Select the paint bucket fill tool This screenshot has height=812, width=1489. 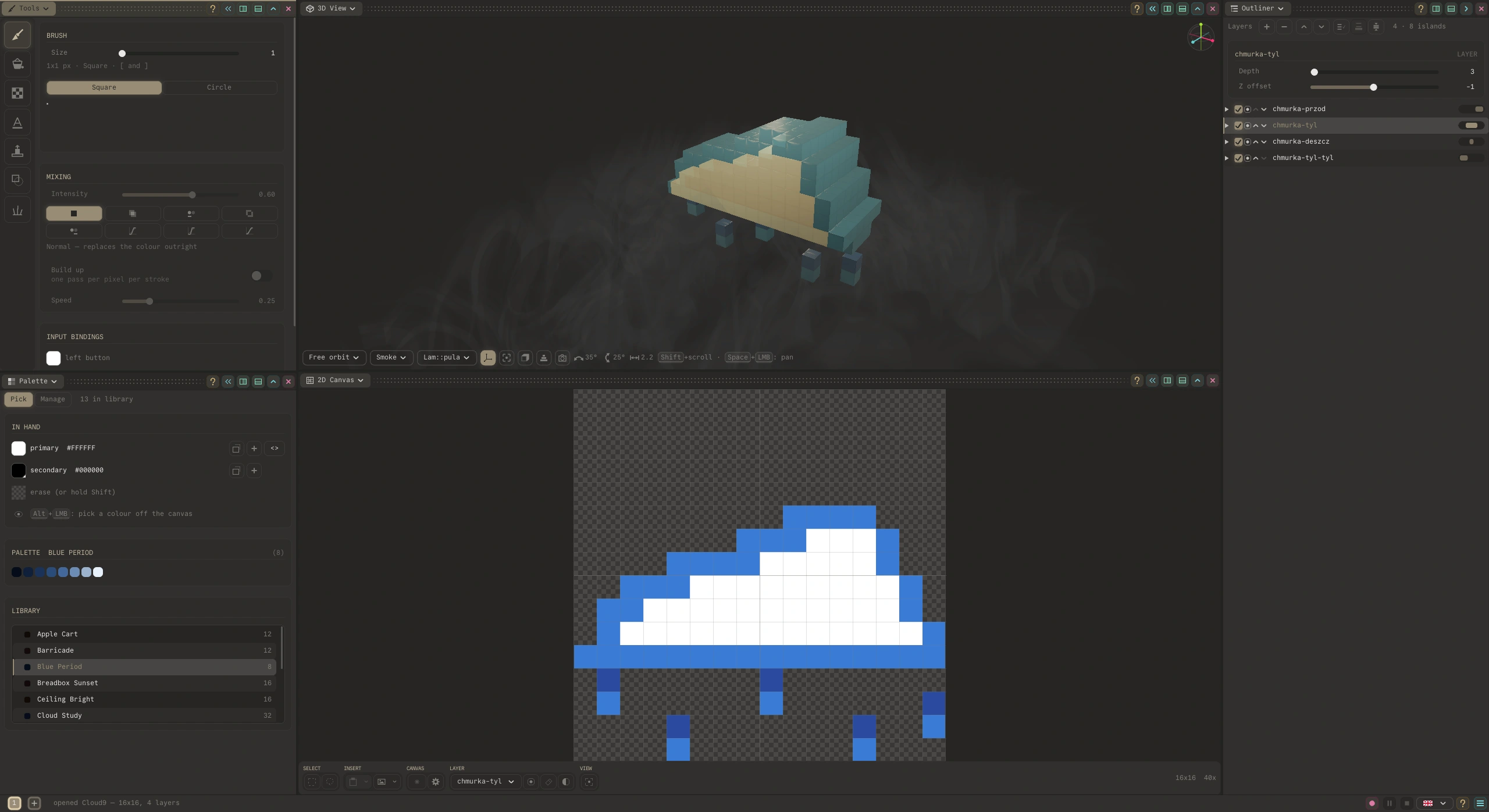(x=17, y=64)
